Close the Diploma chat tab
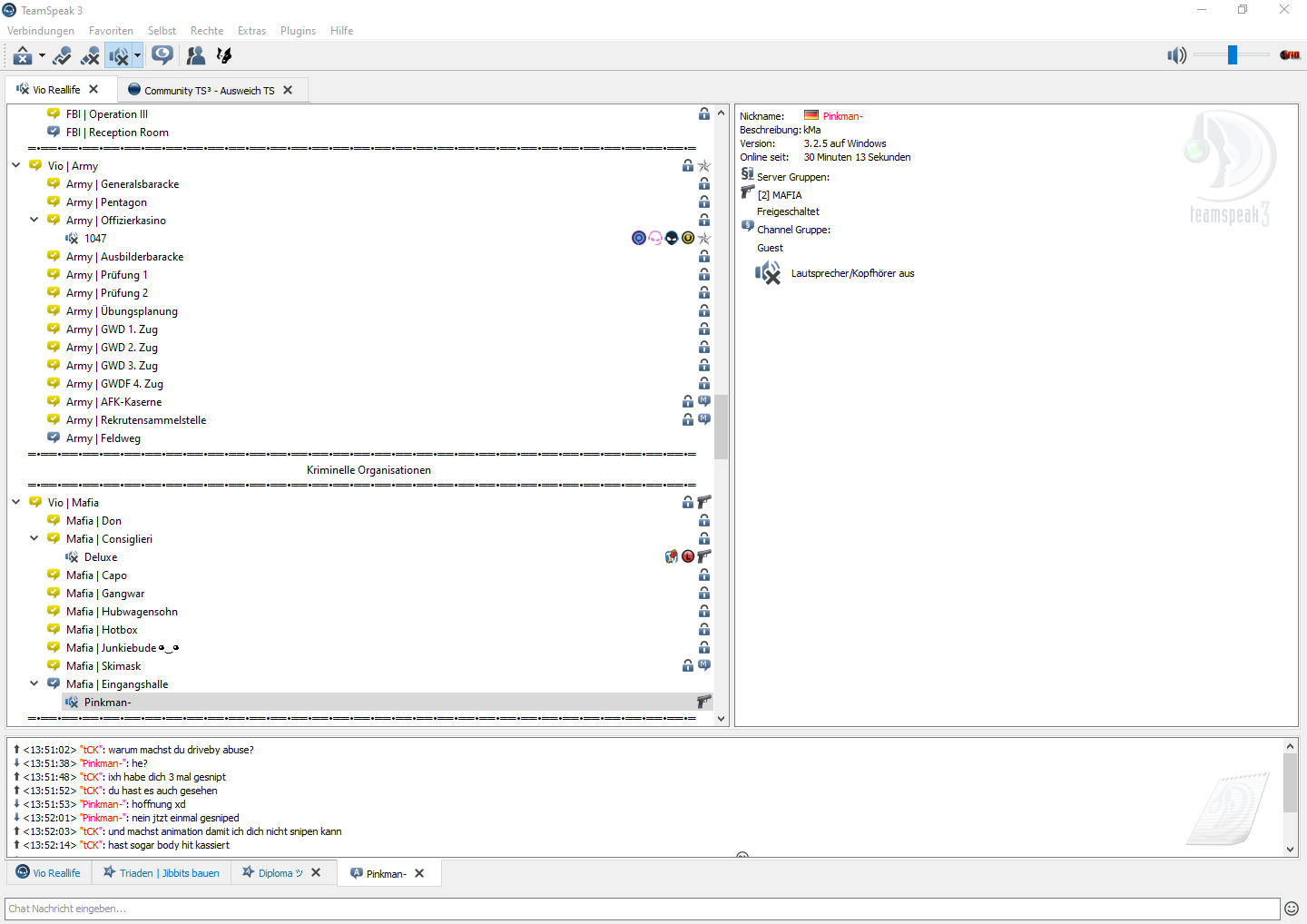This screenshot has width=1307, height=924. (x=316, y=872)
